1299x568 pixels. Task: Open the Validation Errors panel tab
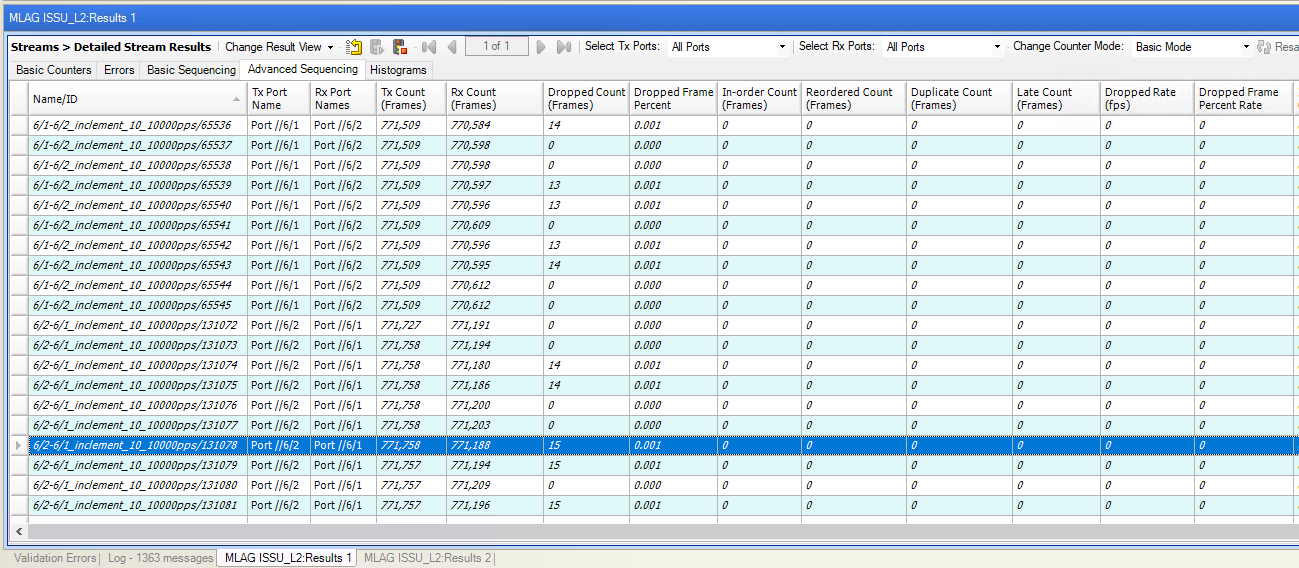pos(56,558)
